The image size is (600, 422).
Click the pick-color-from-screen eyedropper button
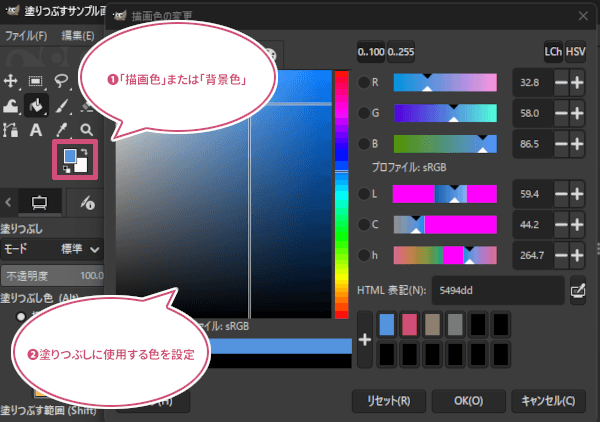tap(578, 290)
